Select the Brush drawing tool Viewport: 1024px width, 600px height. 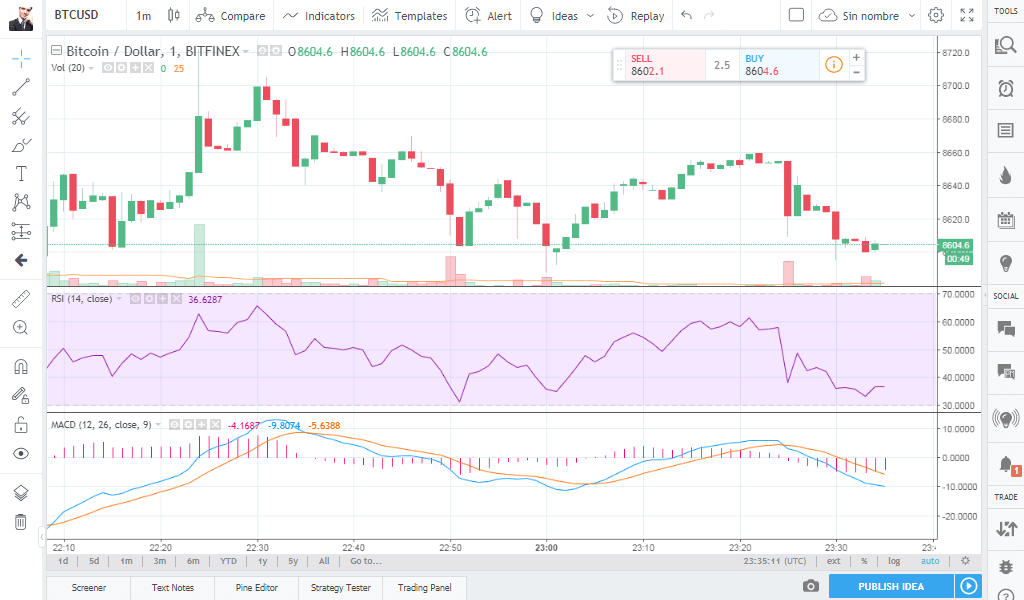tap(20, 146)
